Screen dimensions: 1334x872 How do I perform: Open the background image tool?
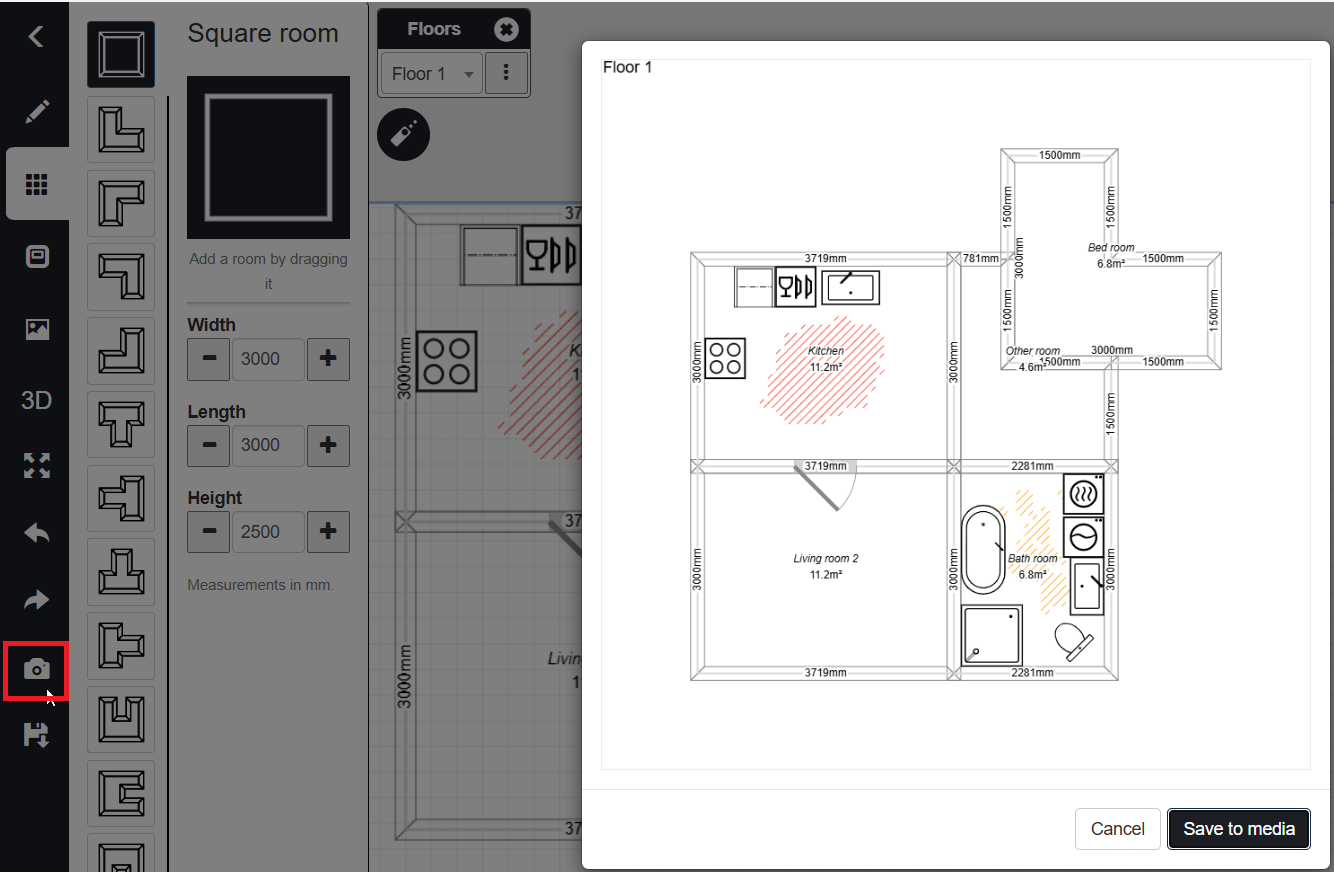(x=37, y=329)
